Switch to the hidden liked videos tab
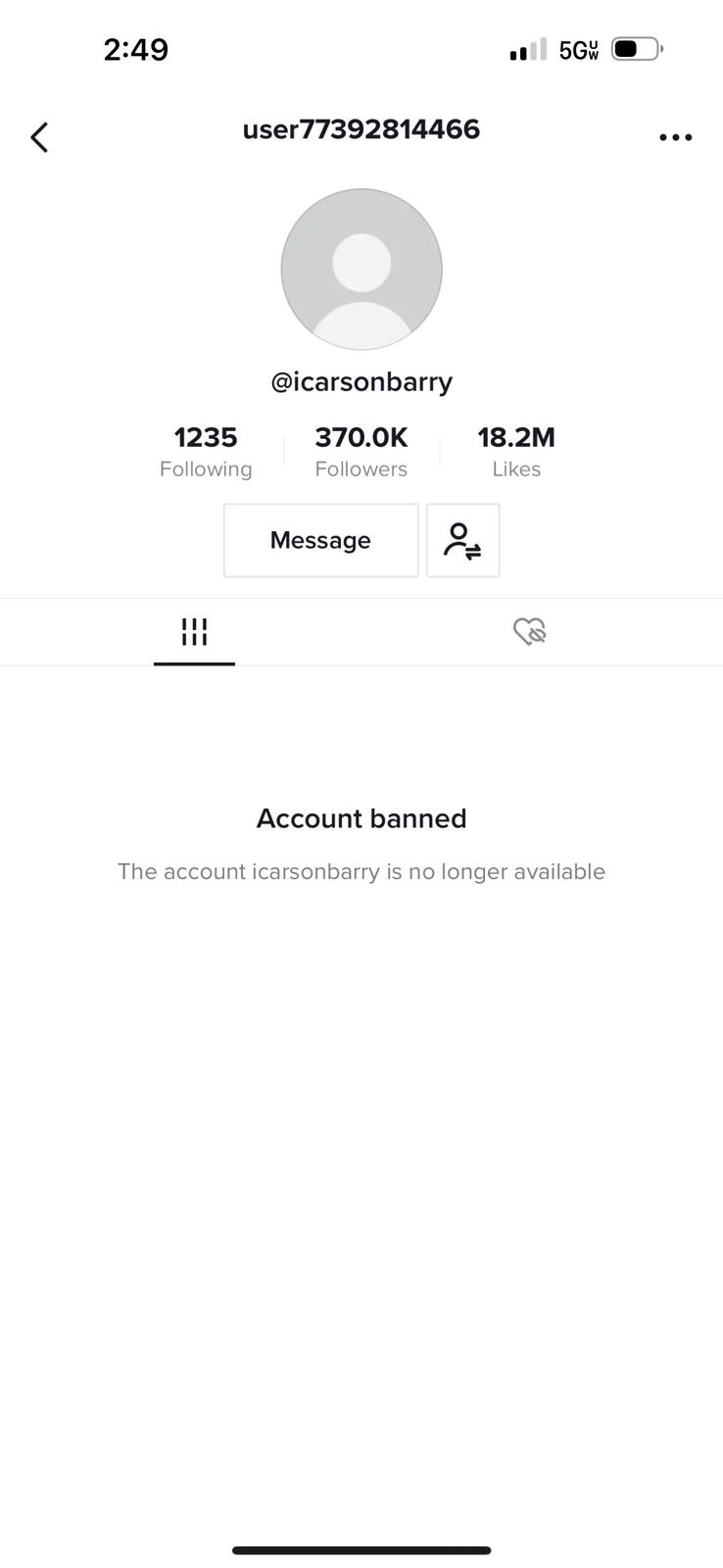The image size is (723, 1568). (529, 632)
